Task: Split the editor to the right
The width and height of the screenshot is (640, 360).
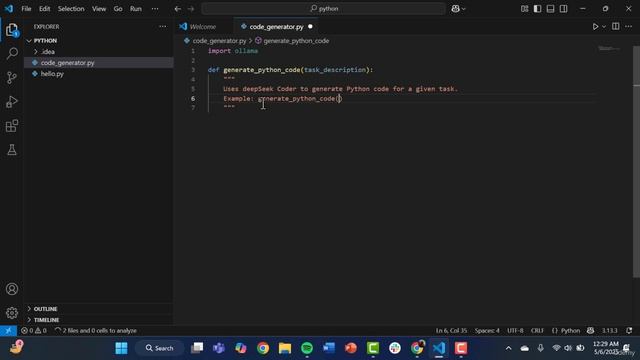Action: pos(616,27)
